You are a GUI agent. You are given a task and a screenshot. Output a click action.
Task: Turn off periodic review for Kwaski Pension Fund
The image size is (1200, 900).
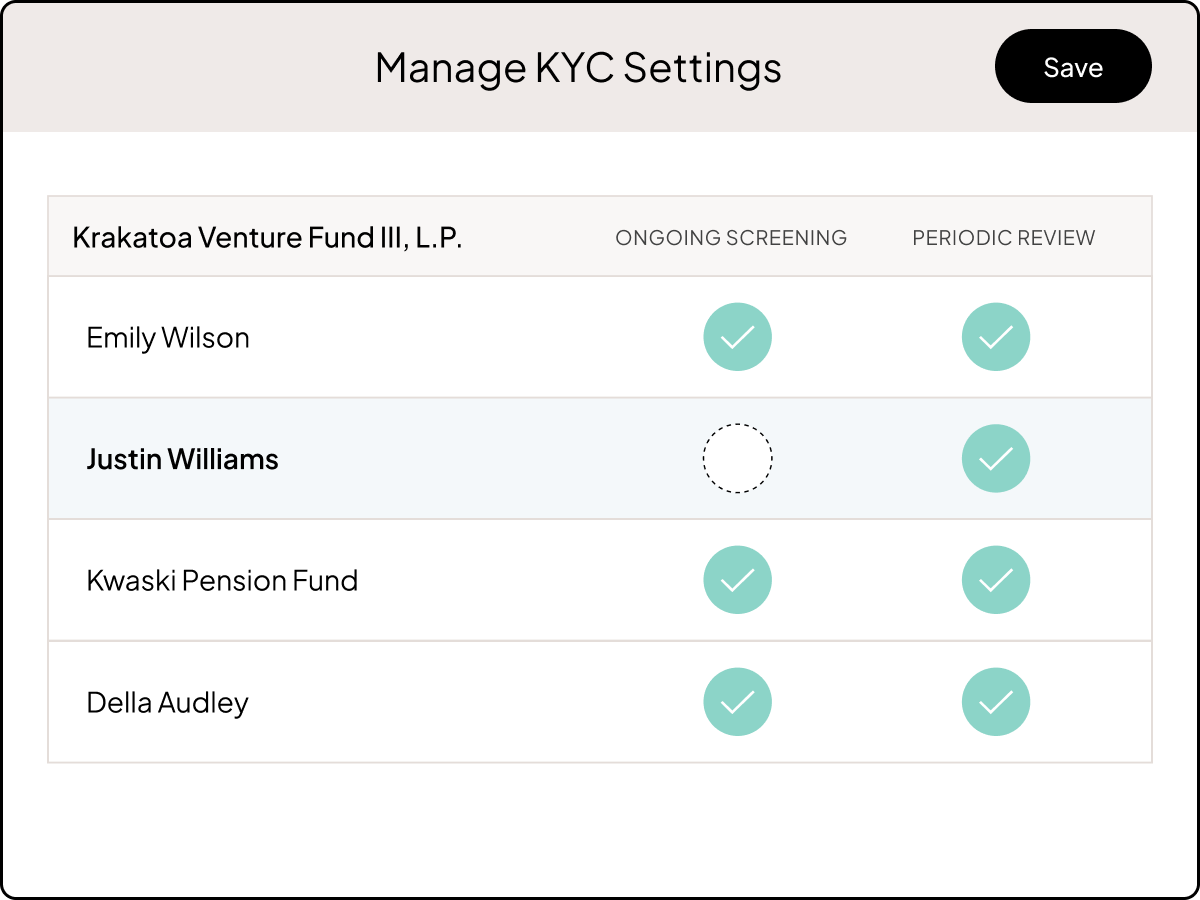(x=996, y=580)
